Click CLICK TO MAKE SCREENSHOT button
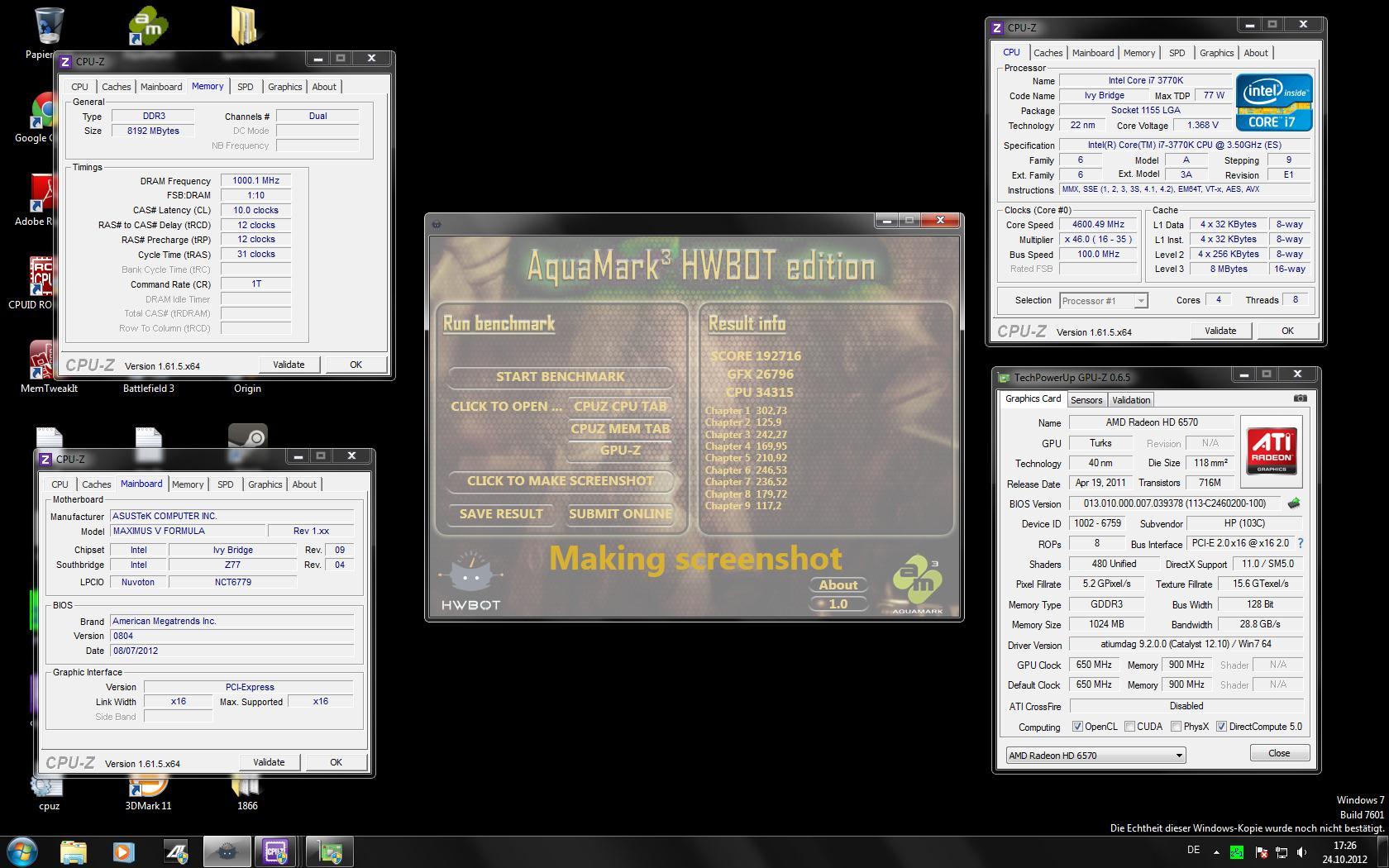Screen dimensions: 1389x868 coord(561,481)
